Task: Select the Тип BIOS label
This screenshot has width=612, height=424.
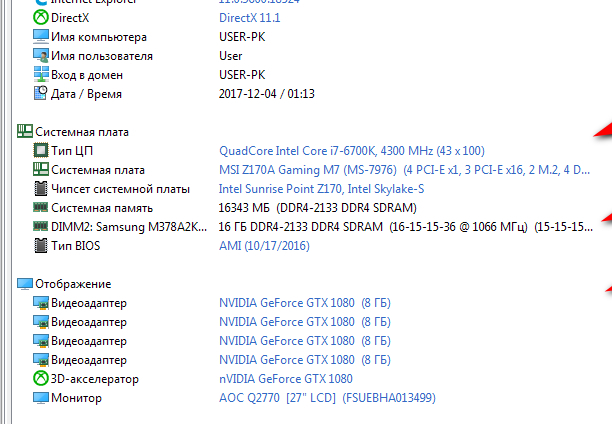Action: click(75, 246)
